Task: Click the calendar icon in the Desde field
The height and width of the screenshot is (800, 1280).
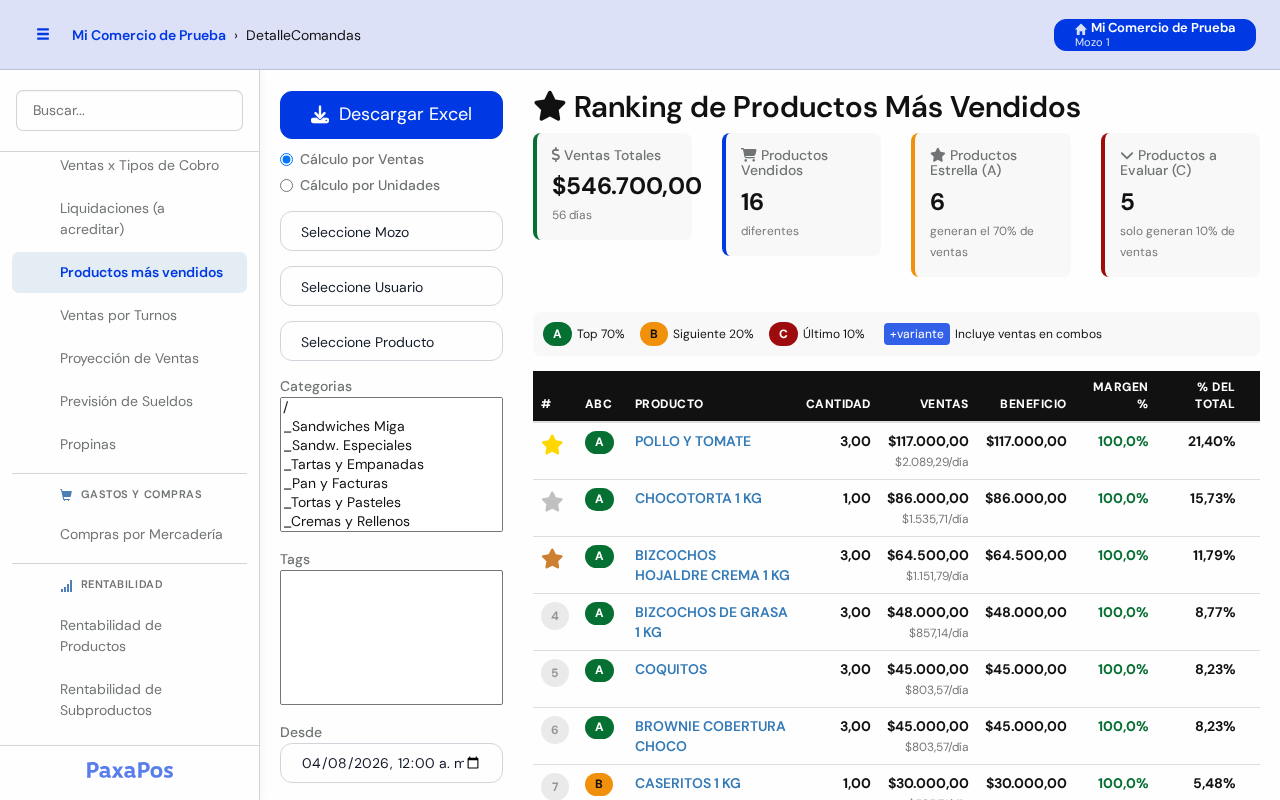Action: coord(473,763)
